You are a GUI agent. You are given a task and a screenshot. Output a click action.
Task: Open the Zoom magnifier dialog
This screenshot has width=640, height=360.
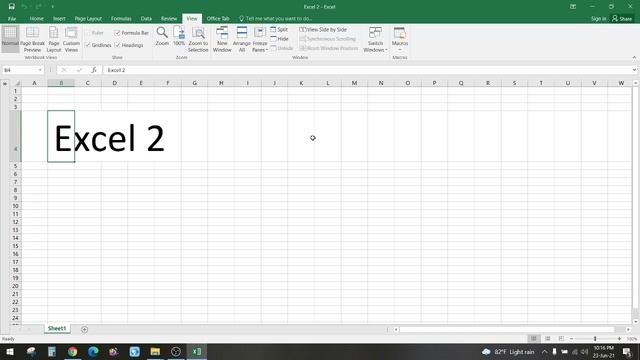162,36
